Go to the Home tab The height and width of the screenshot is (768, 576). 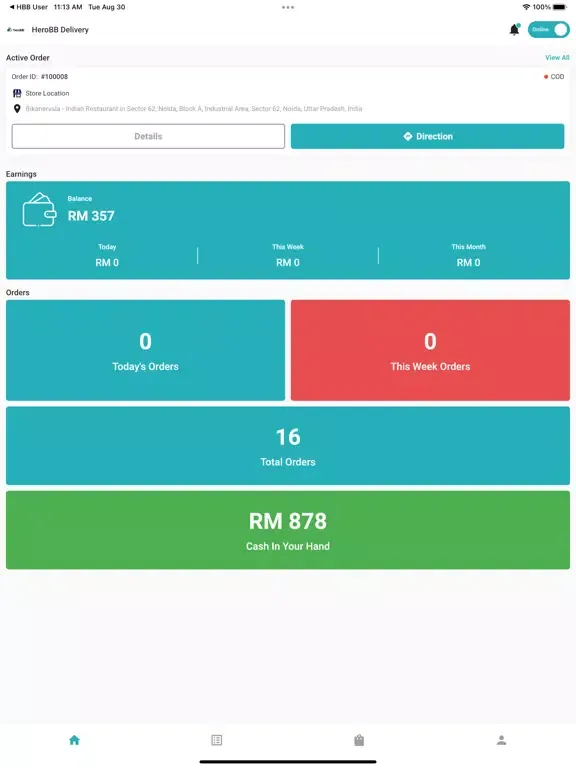coord(74,740)
